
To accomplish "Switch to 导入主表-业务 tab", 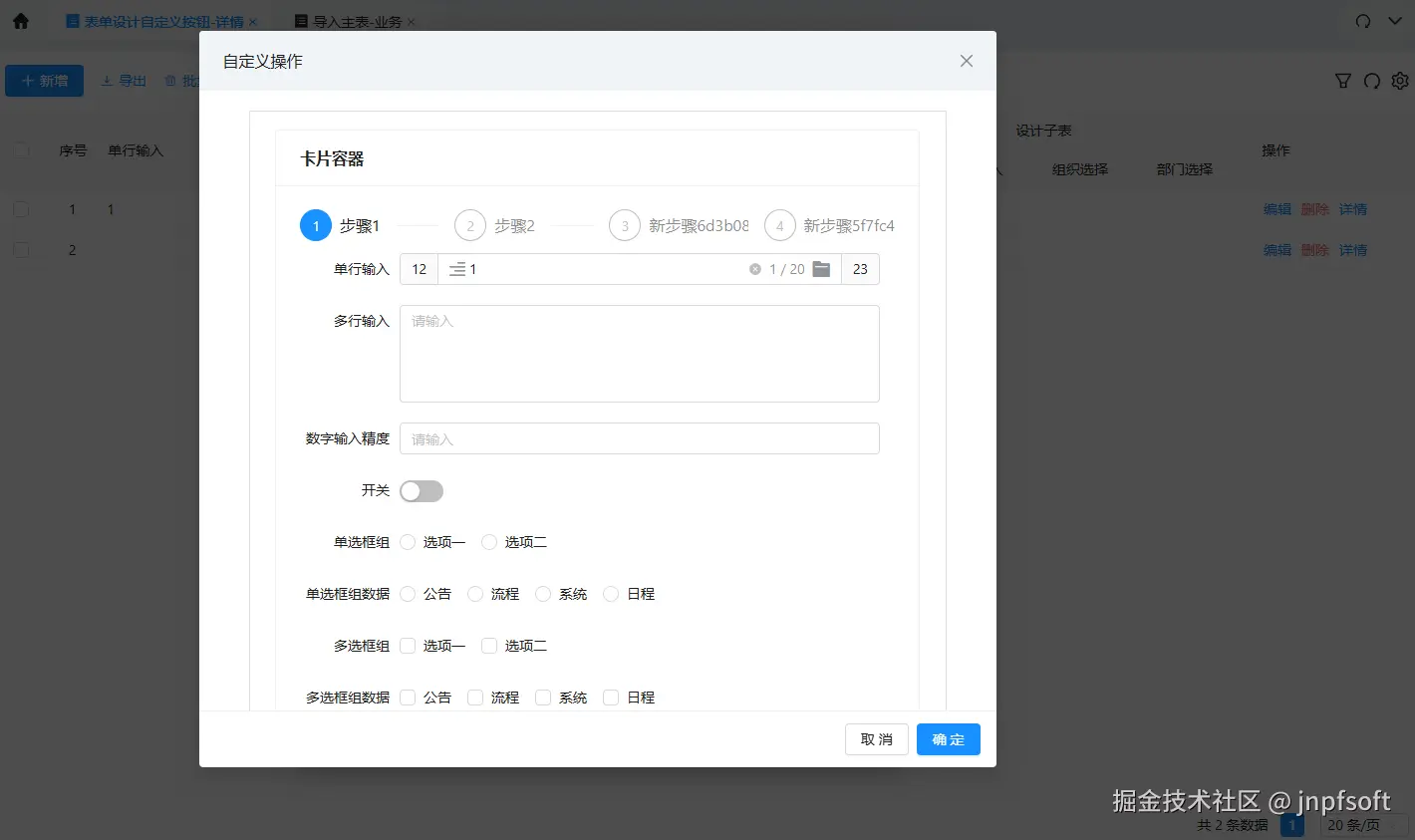I will (x=348, y=22).
